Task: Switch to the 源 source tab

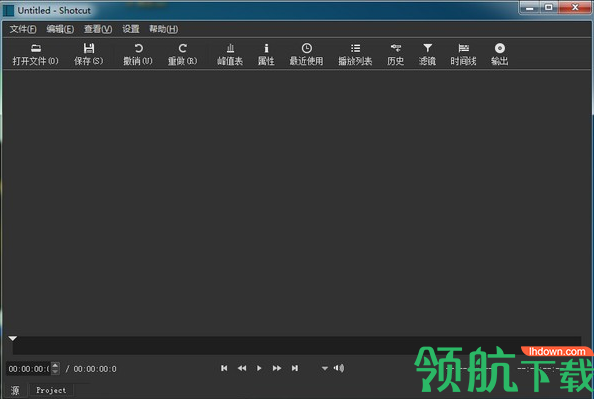Action: (15, 390)
